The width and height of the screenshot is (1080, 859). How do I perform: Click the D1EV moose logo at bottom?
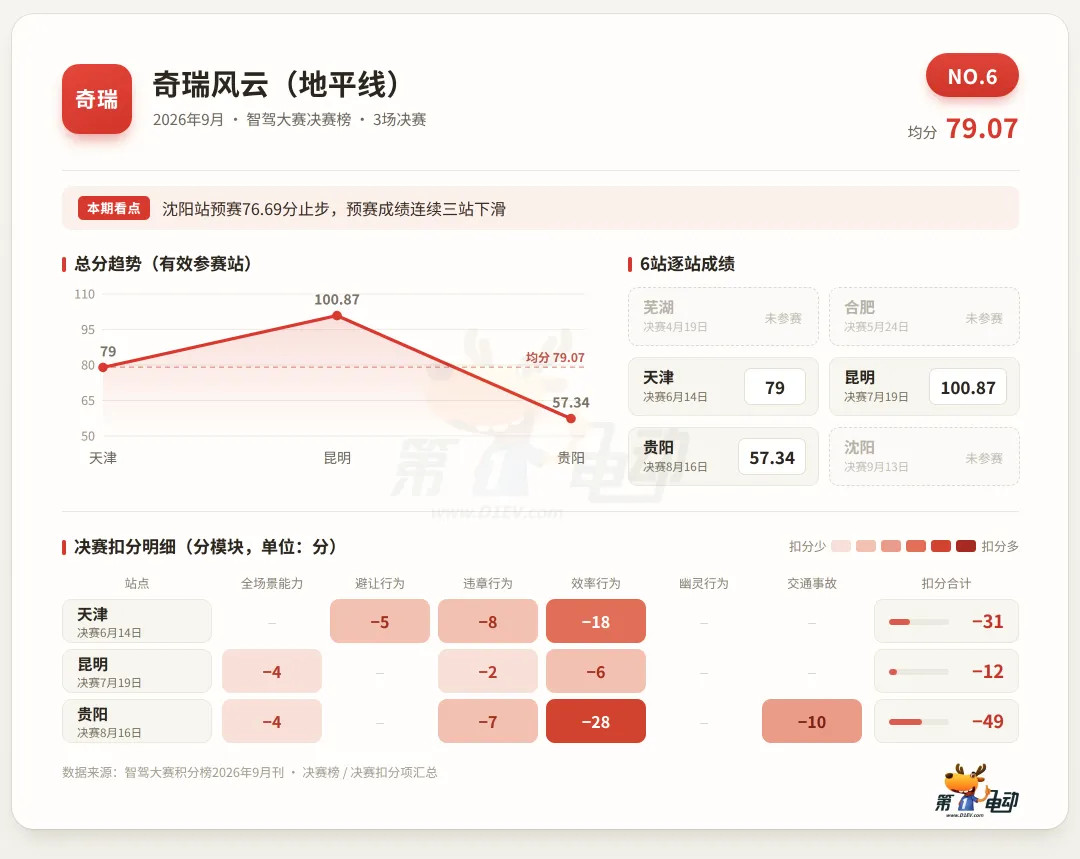(x=977, y=790)
